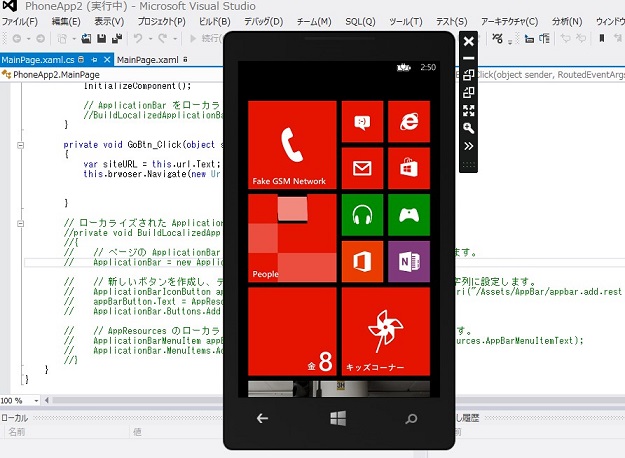This screenshot has width=625, height=458.
Task: Click the 値 column header
Action: pos(138,432)
